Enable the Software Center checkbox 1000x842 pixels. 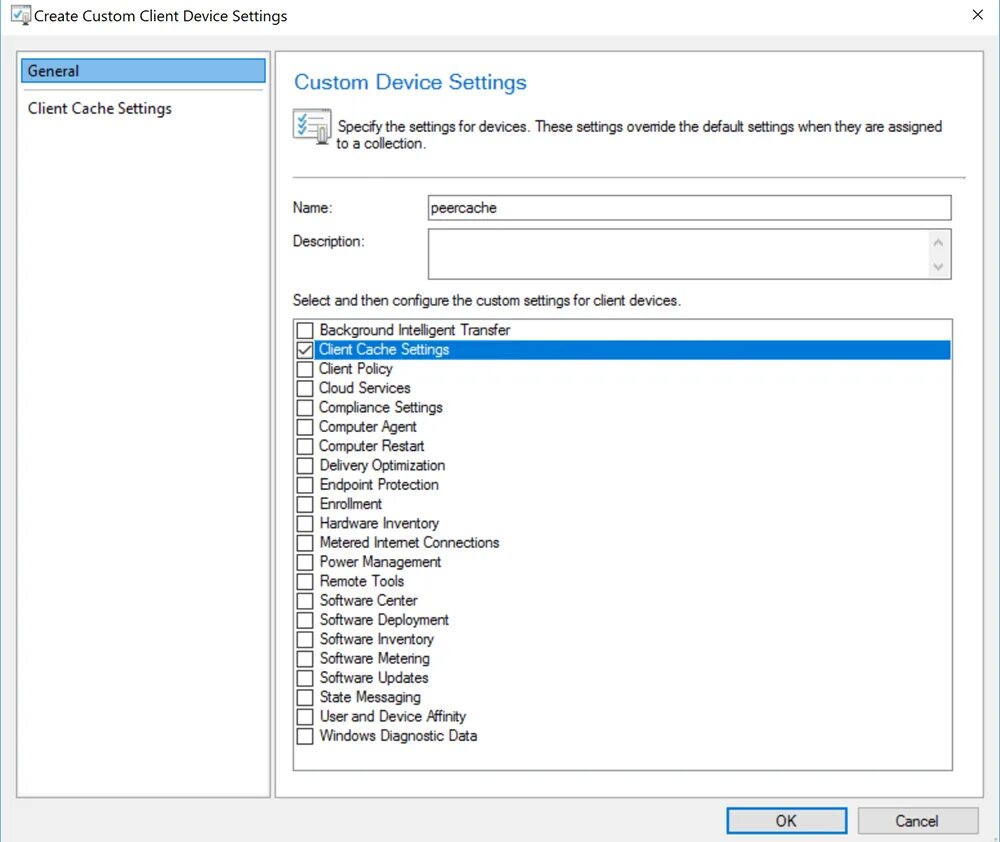[305, 600]
